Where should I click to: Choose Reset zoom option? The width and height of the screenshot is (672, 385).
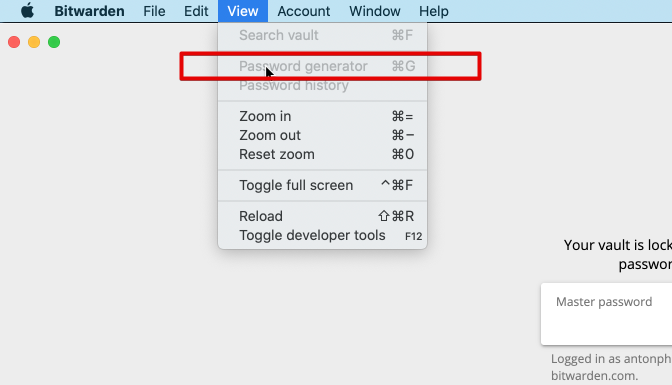[322, 154]
